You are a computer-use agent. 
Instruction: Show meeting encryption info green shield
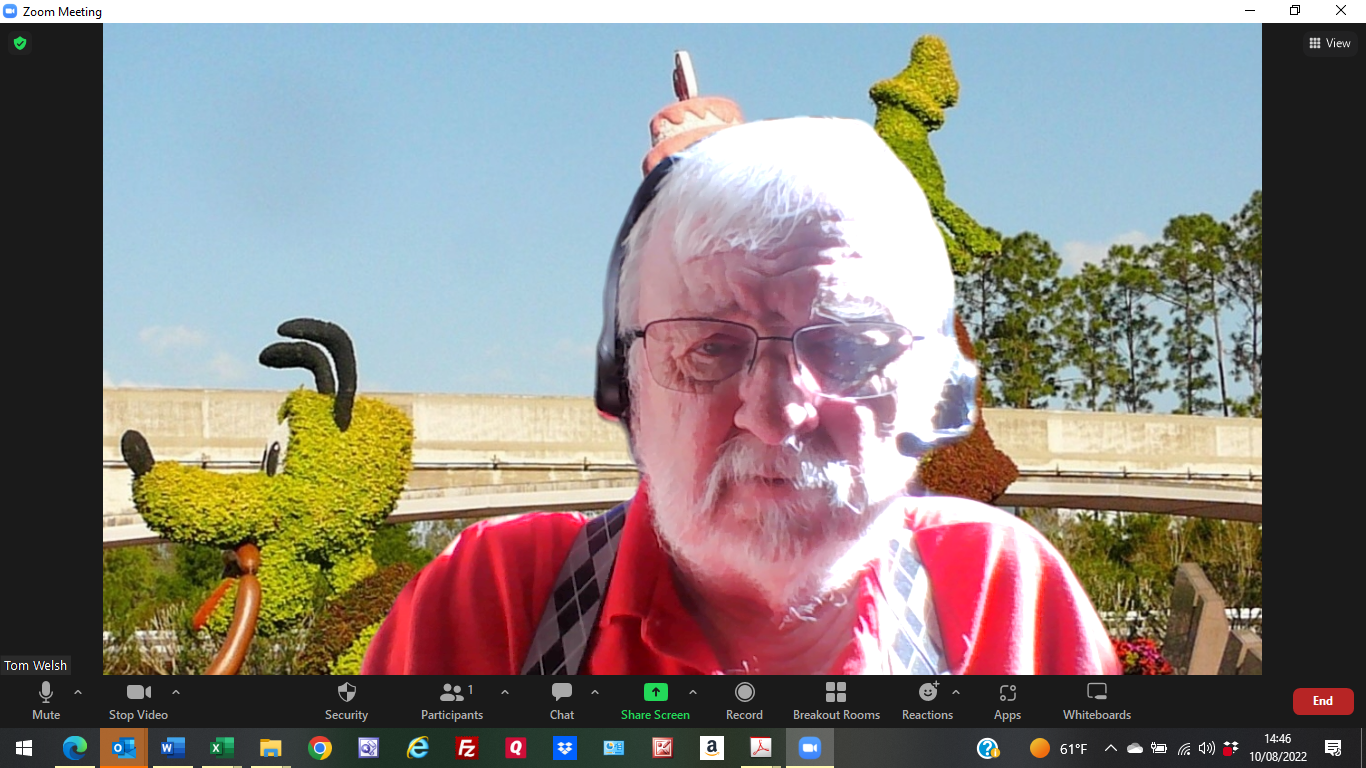pos(19,43)
